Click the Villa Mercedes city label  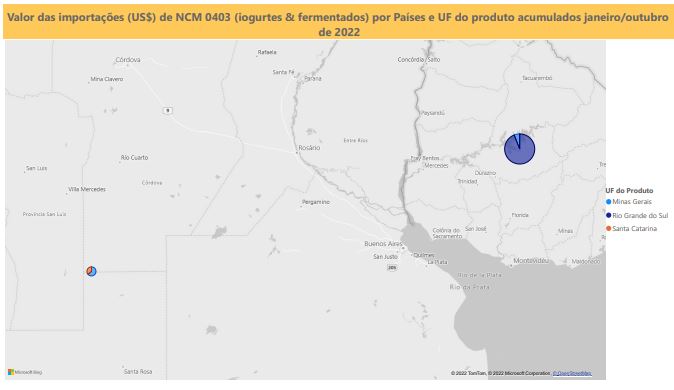87,189
